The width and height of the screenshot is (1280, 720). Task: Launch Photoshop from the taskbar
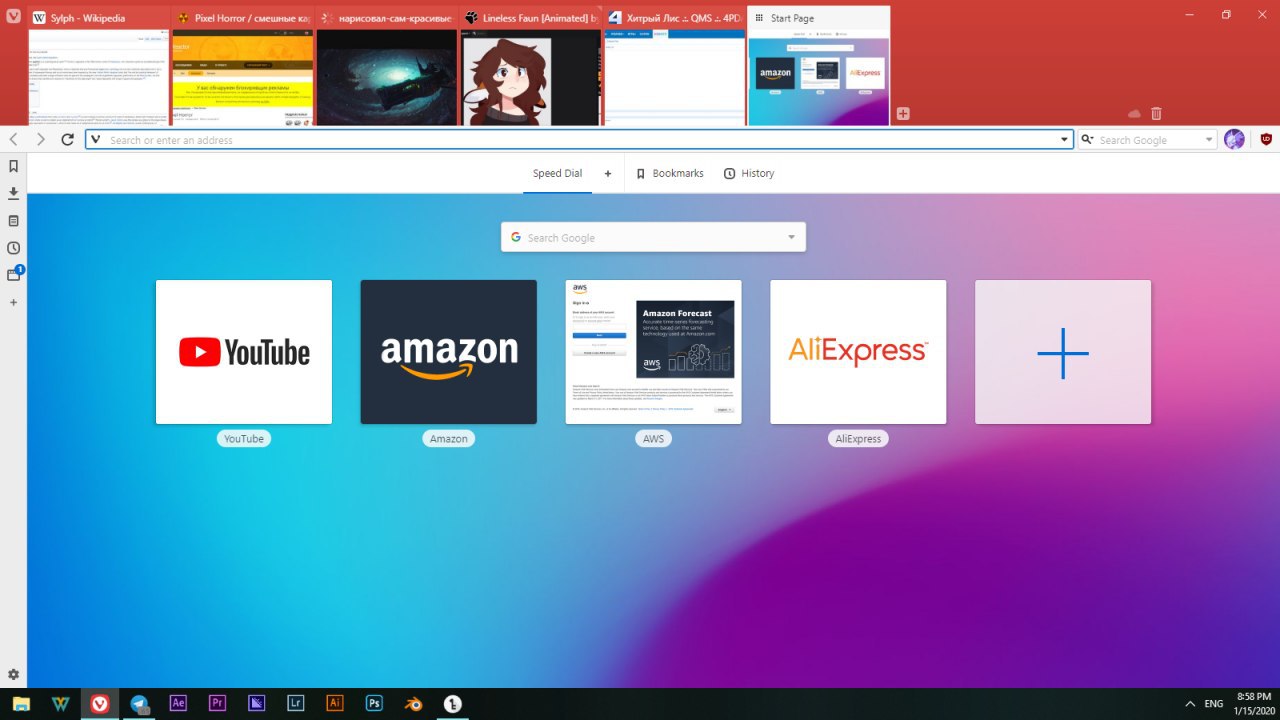pyautogui.click(x=374, y=703)
